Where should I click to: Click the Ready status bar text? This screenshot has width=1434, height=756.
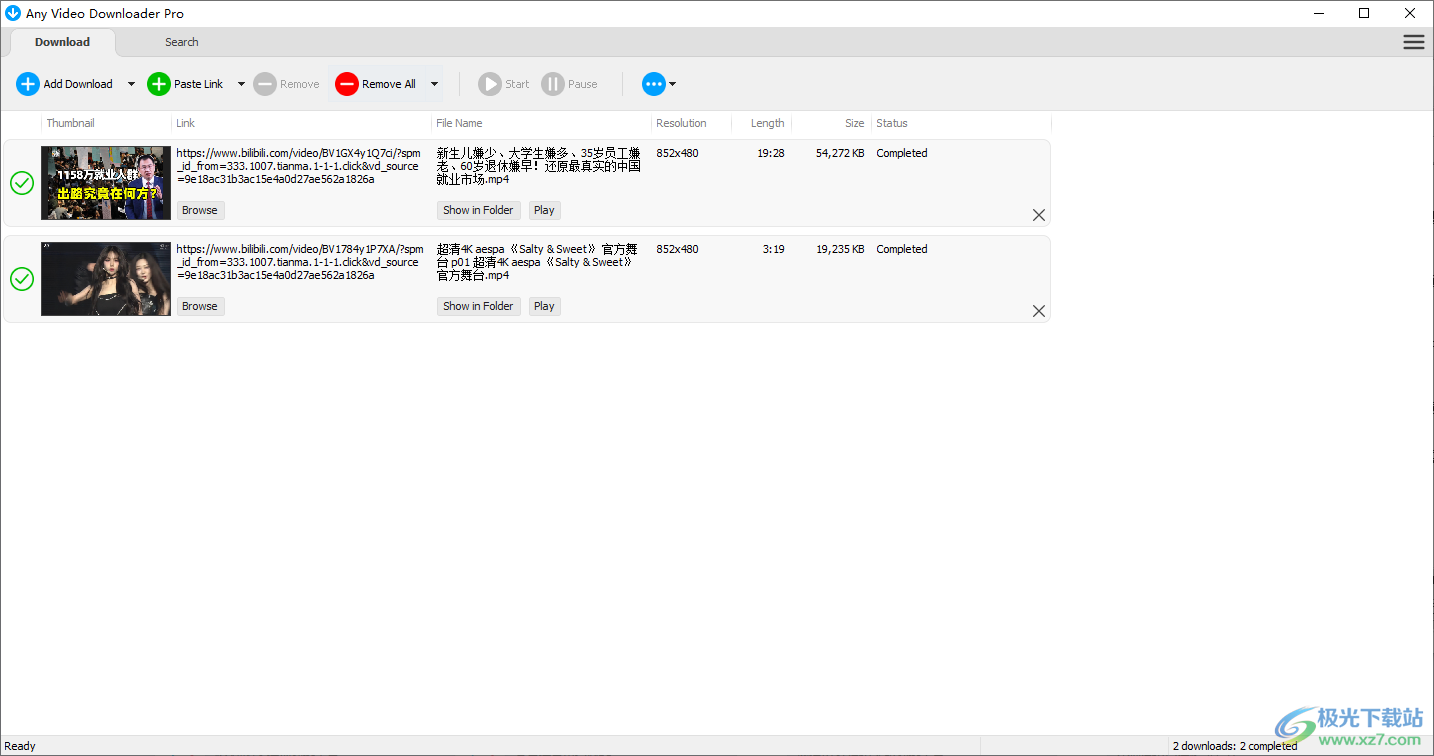(x=20, y=746)
